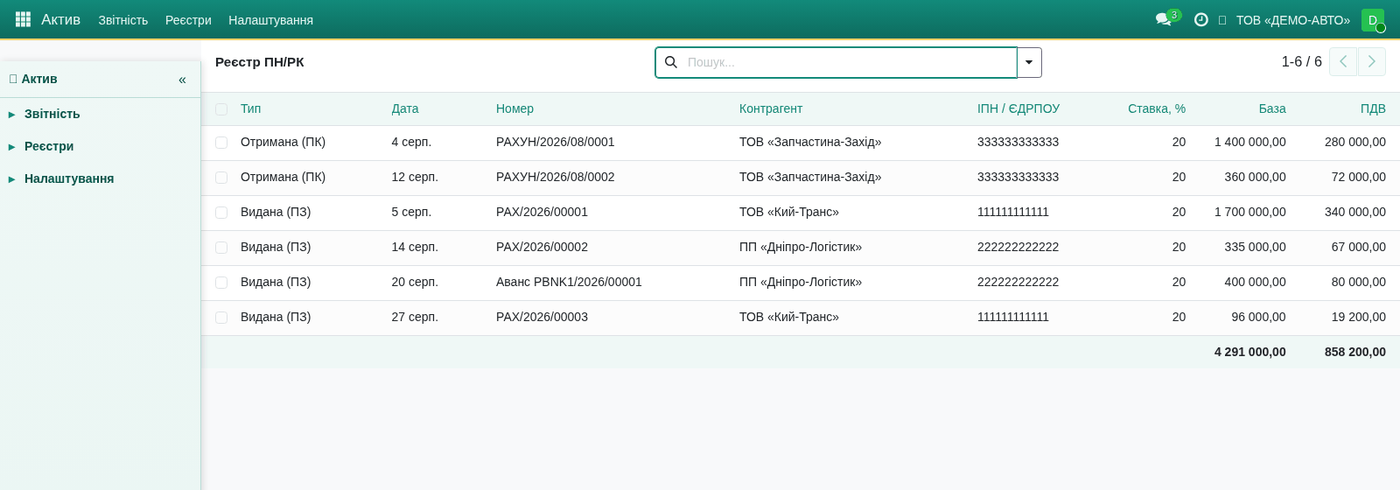Click the green user avatar D

tap(1372, 20)
